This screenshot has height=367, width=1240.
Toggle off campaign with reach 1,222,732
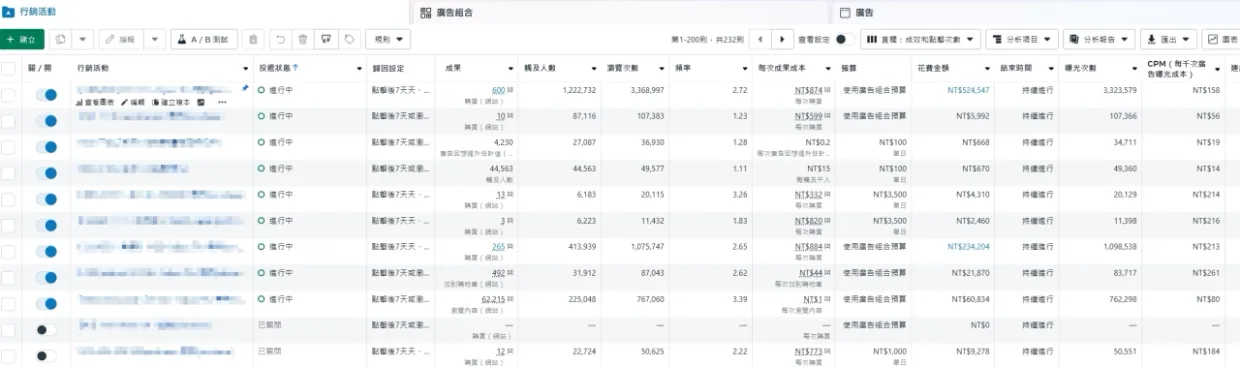pyautogui.click(x=46, y=94)
